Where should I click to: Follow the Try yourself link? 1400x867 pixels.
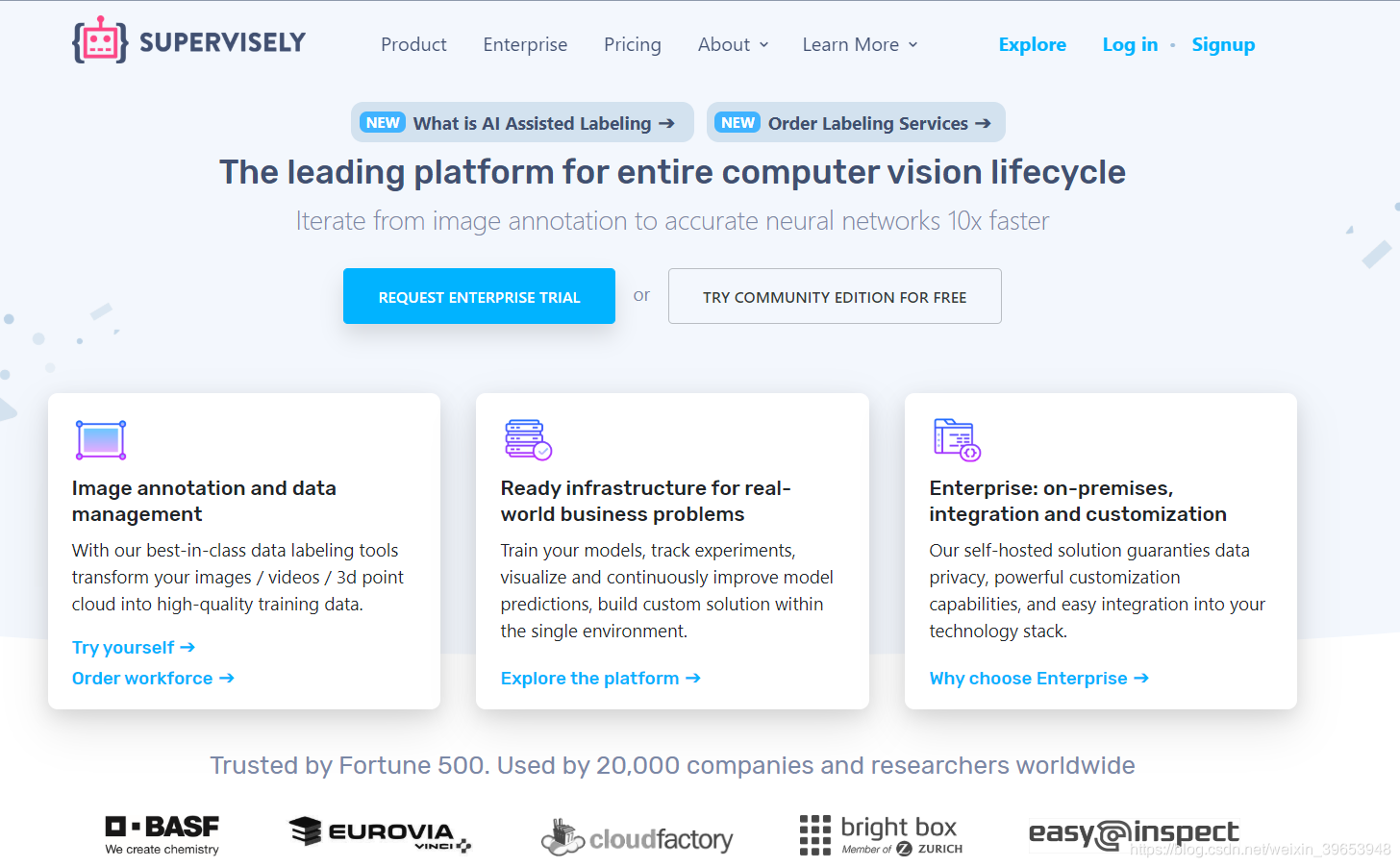coord(134,647)
